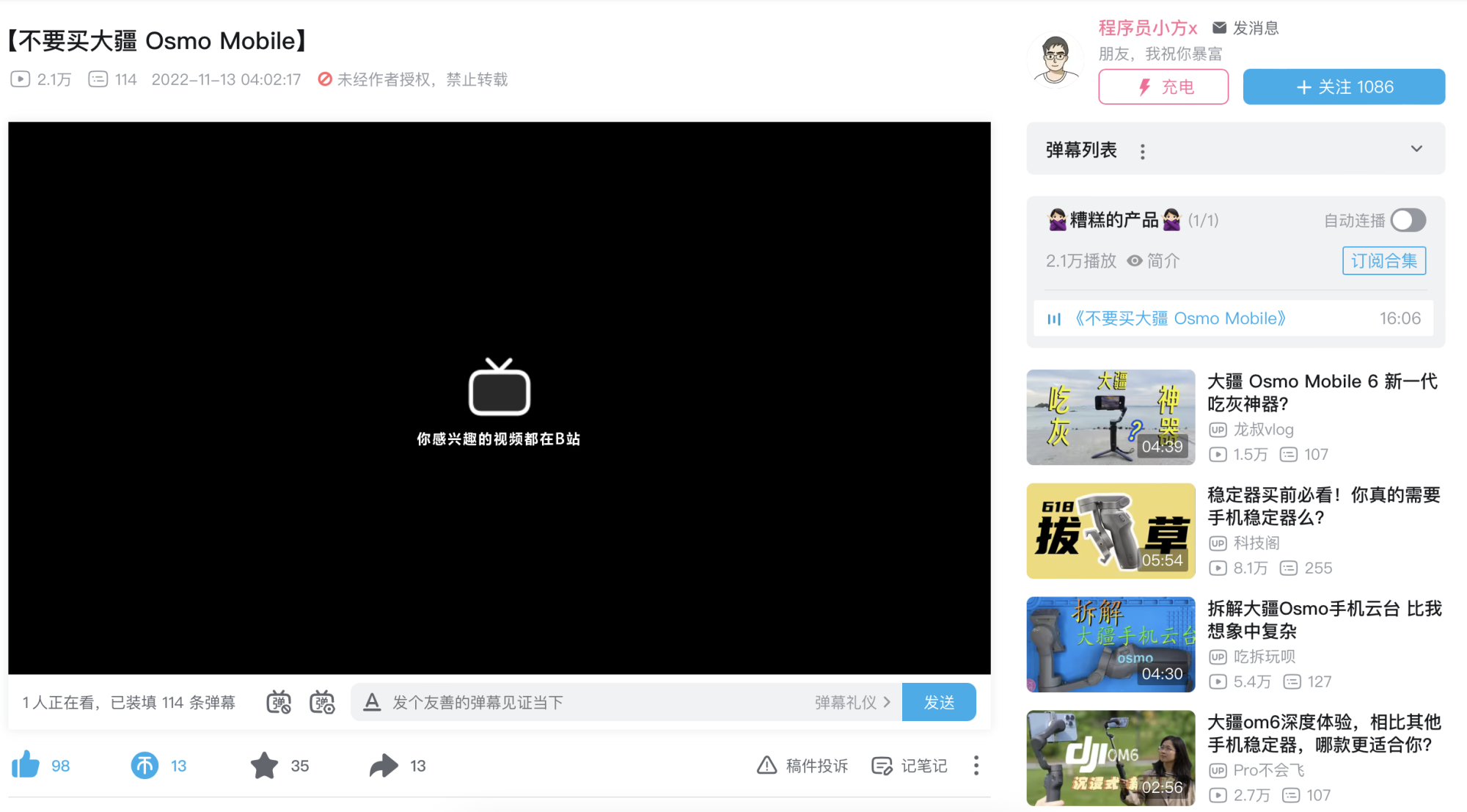Click the 发消息 envelope icon
The width and height of the screenshot is (1467, 812).
pos(1218,28)
